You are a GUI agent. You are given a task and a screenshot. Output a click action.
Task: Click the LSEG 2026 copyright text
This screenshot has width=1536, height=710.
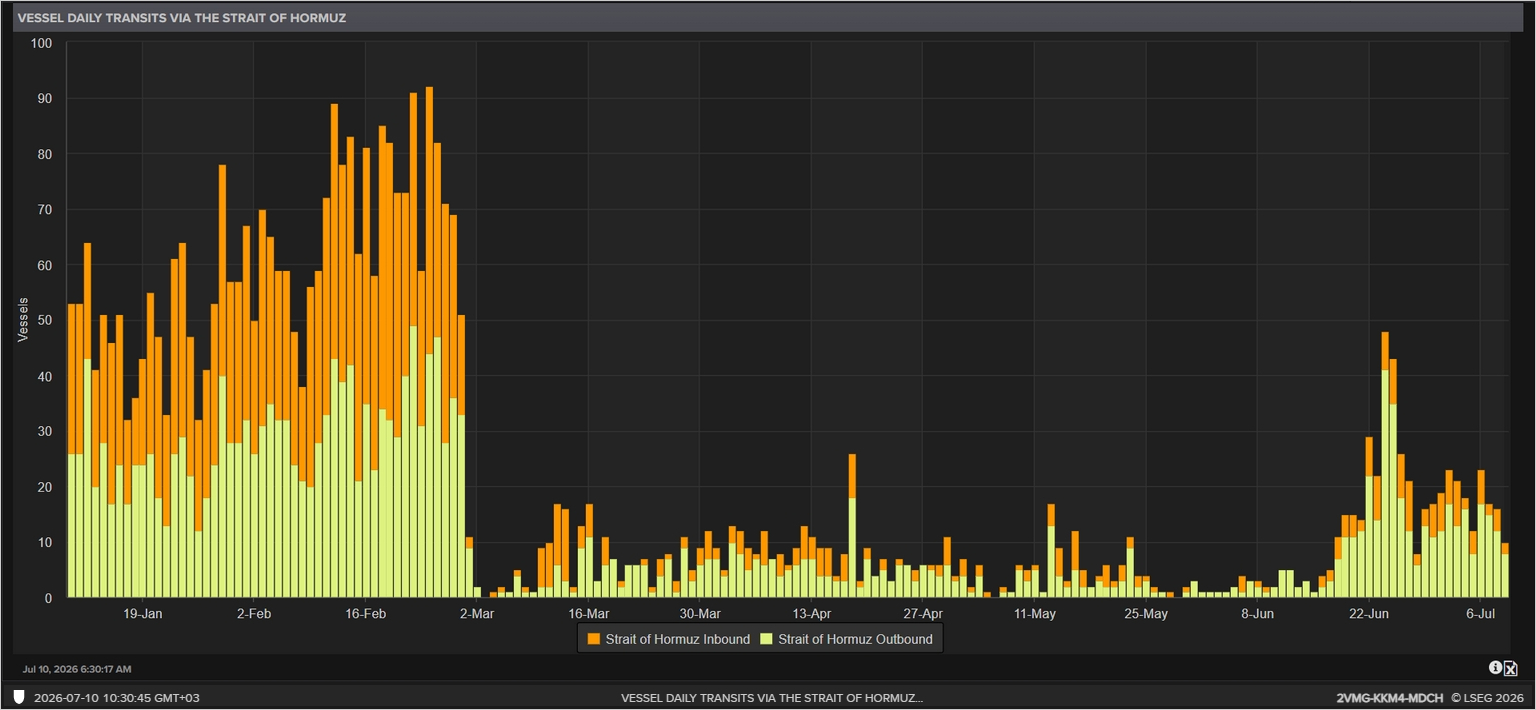click(x=1487, y=697)
